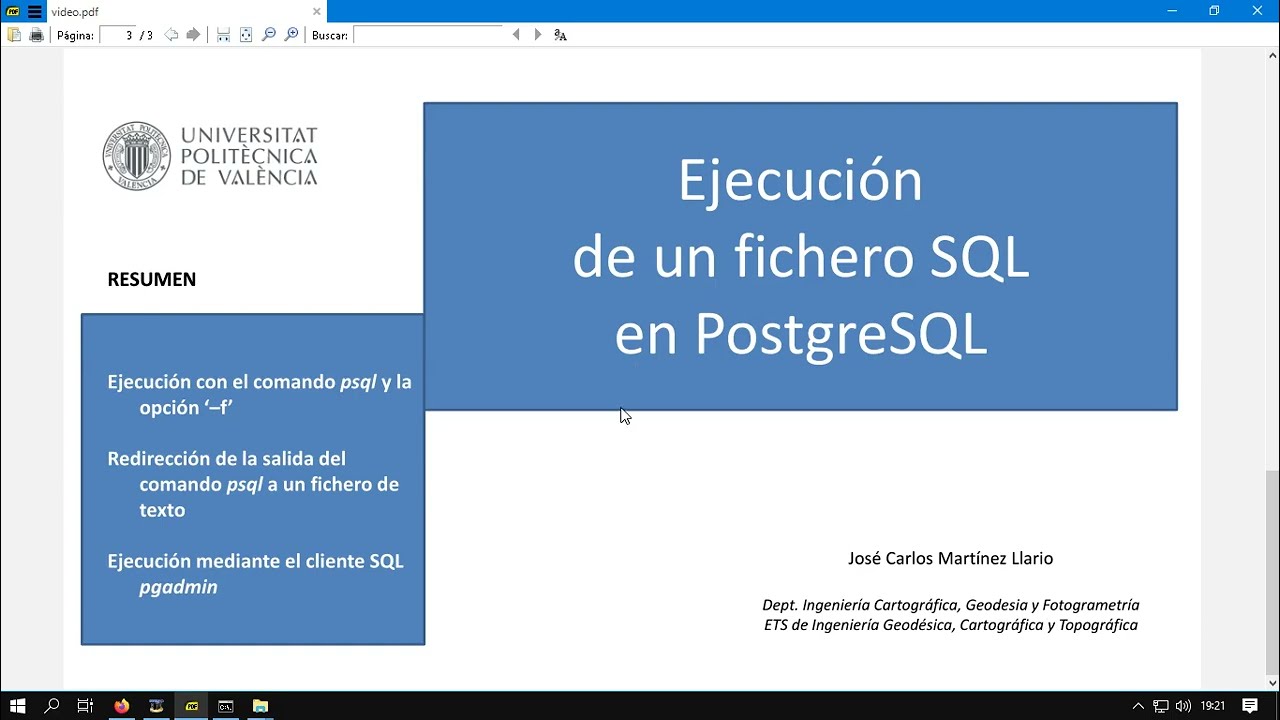The image size is (1280, 720).
Task: Open the Windows notification center
Action: (x=1250, y=706)
